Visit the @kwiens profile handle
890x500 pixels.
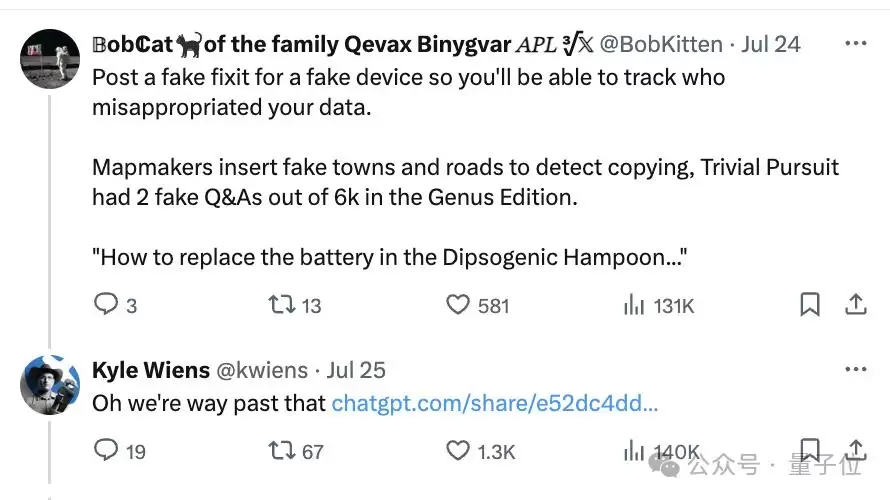pyautogui.click(x=262, y=370)
